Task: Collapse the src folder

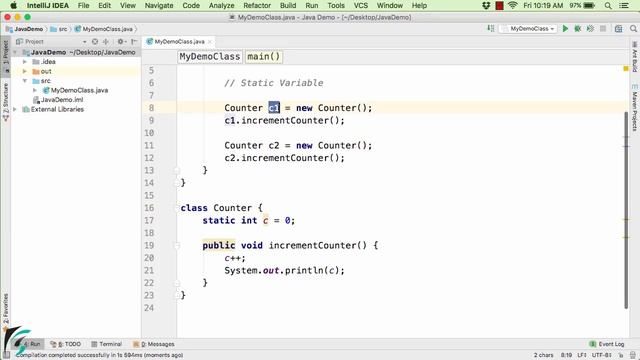Action: pos(25,81)
